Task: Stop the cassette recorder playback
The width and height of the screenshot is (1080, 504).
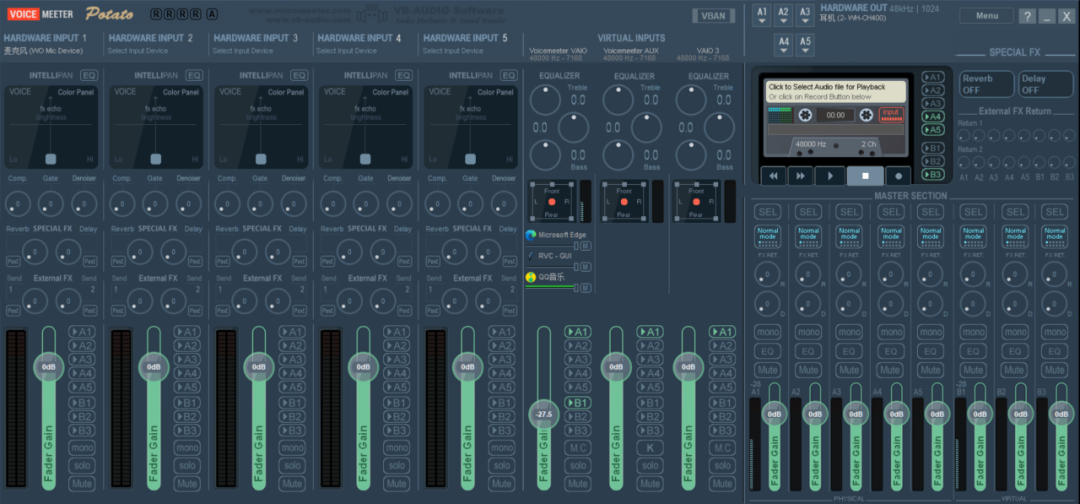Action: point(864,175)
